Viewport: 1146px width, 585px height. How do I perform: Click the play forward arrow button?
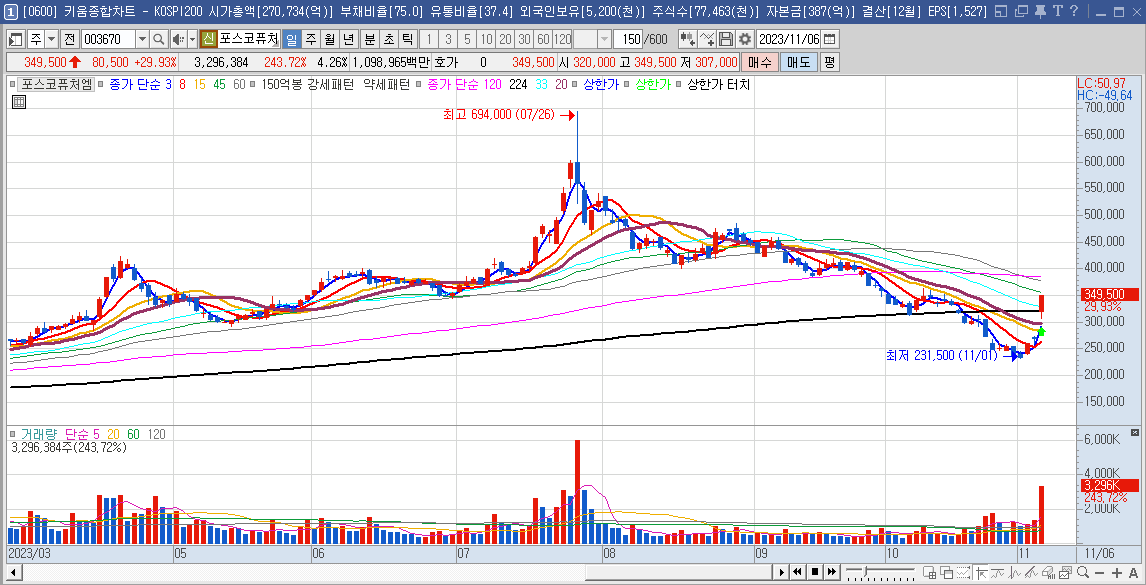[782, 572]
